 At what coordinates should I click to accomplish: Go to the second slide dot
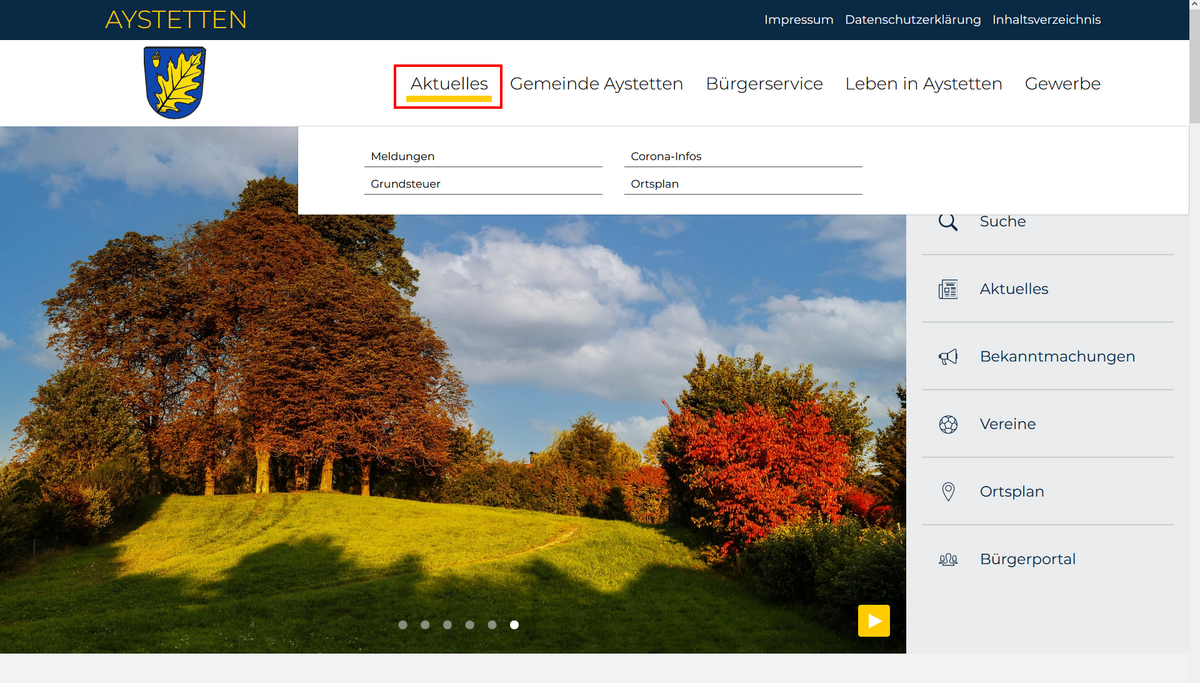[x=425, y=625]
